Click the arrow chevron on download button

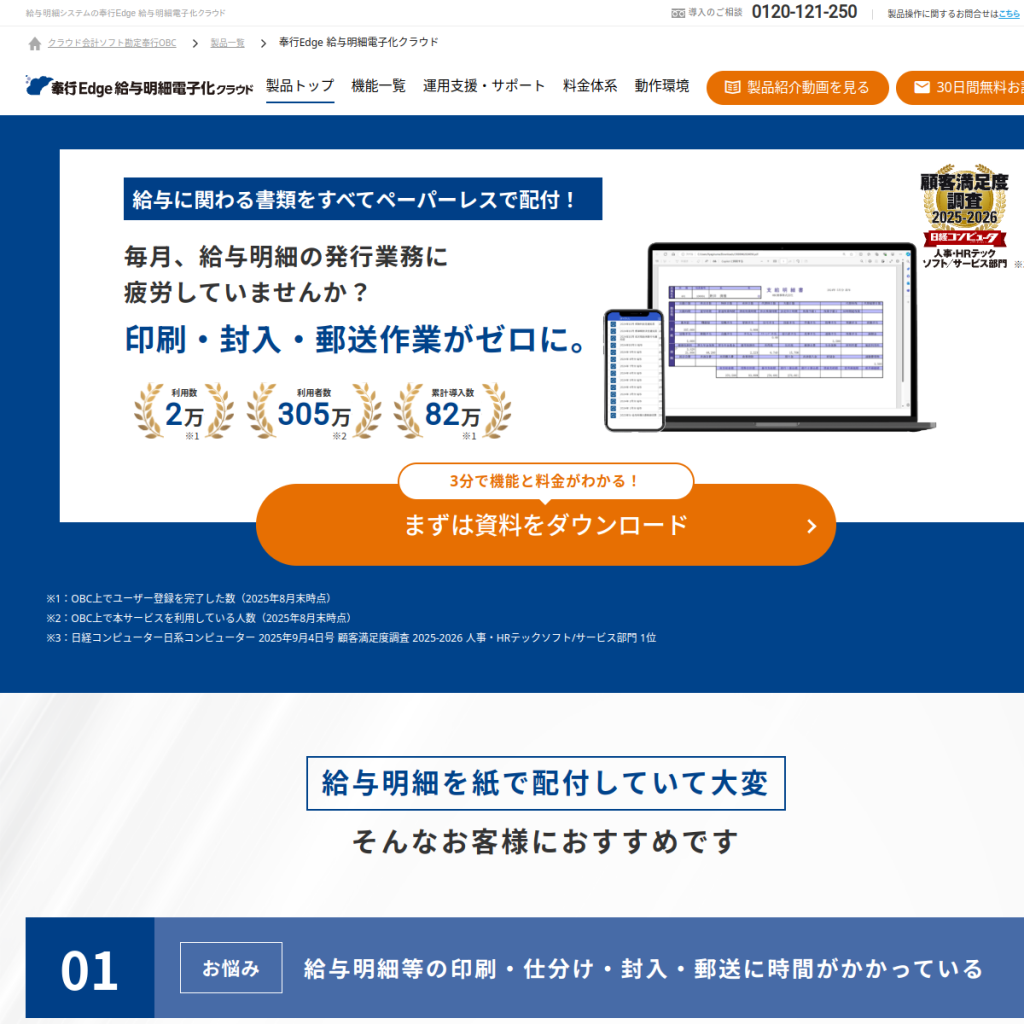pos(812,526)
